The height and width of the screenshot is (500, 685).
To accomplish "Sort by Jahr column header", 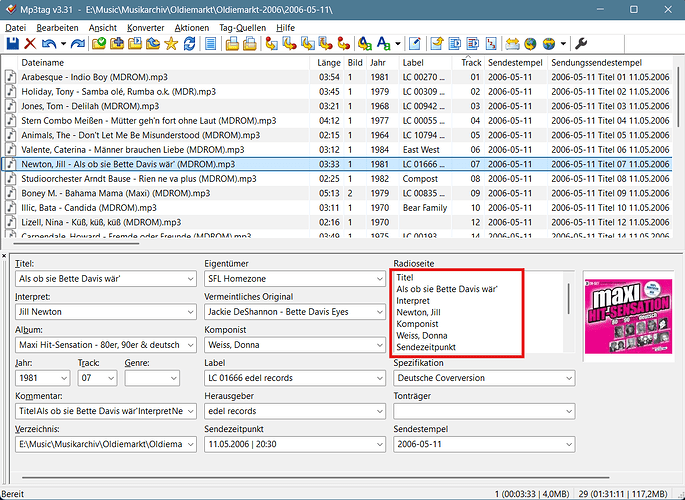I will 382,63.
